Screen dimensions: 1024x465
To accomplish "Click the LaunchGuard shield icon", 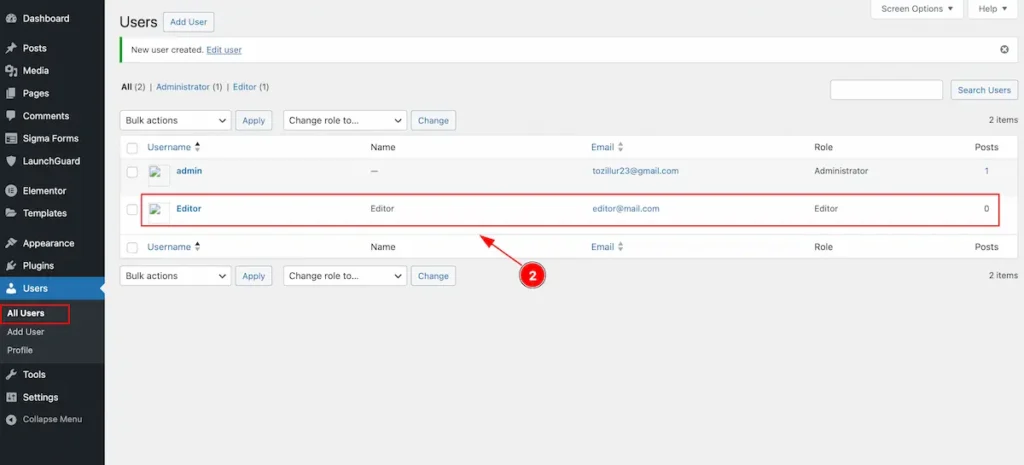I will coord(10,161).
